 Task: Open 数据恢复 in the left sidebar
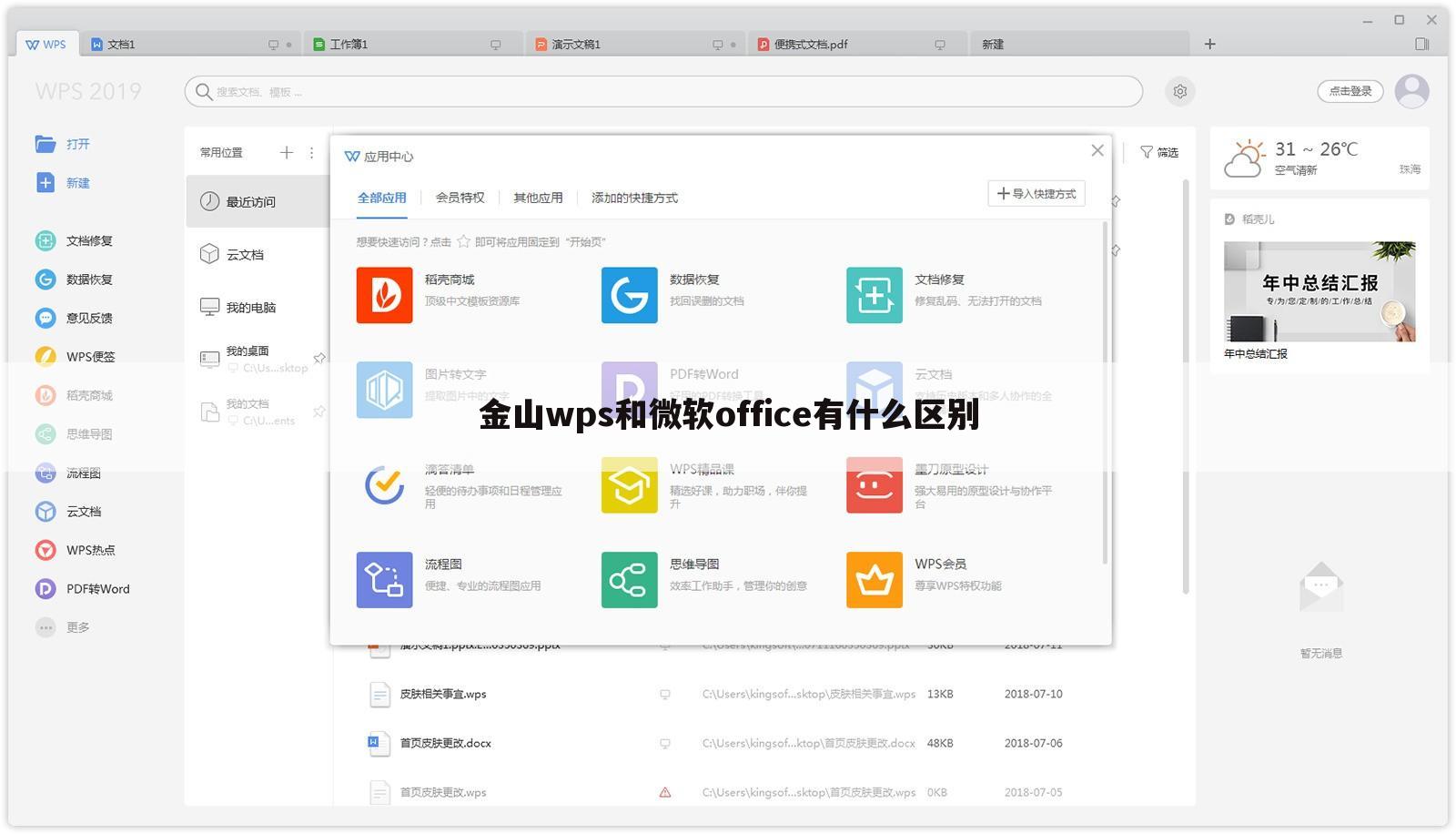74,280
